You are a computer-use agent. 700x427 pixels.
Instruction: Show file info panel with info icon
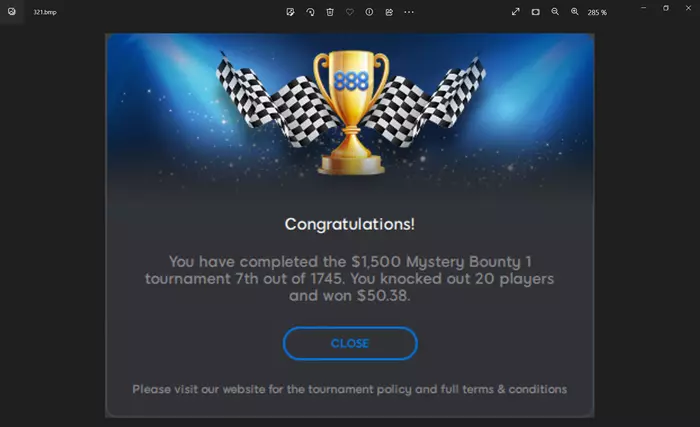point(369,12)
